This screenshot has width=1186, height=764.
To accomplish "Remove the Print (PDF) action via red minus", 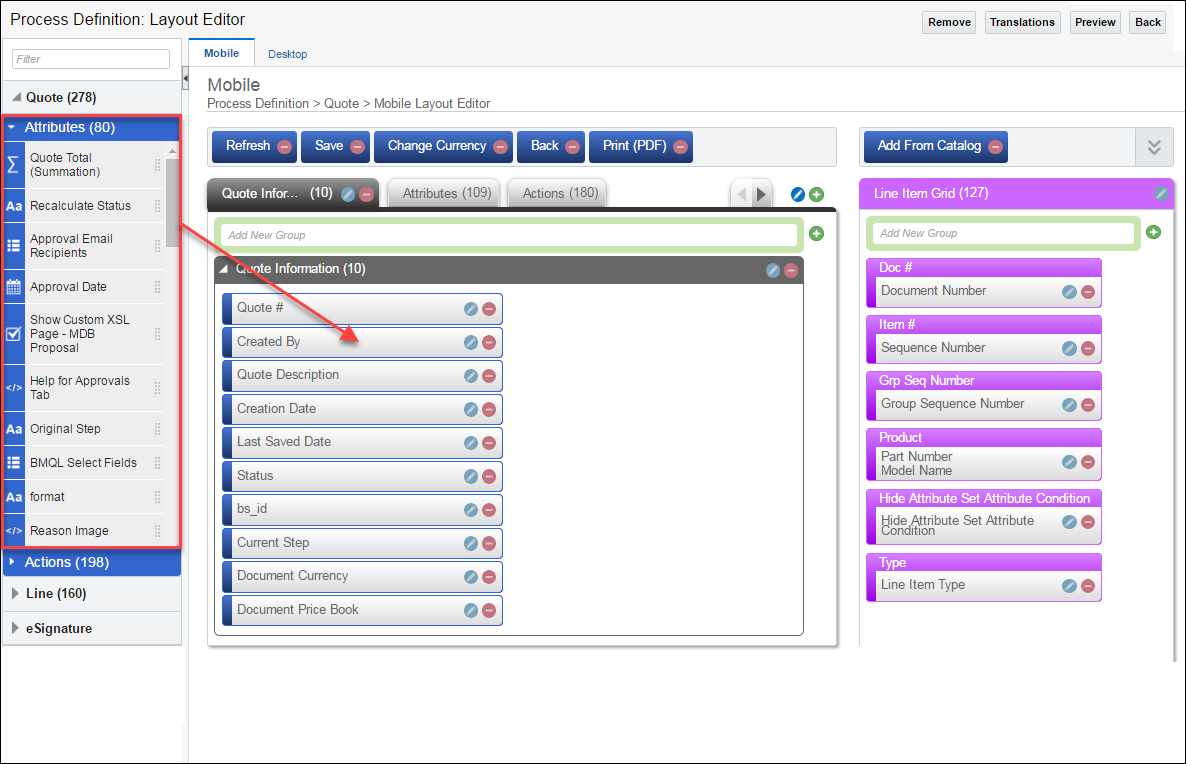I will click(x=680, y=147).
